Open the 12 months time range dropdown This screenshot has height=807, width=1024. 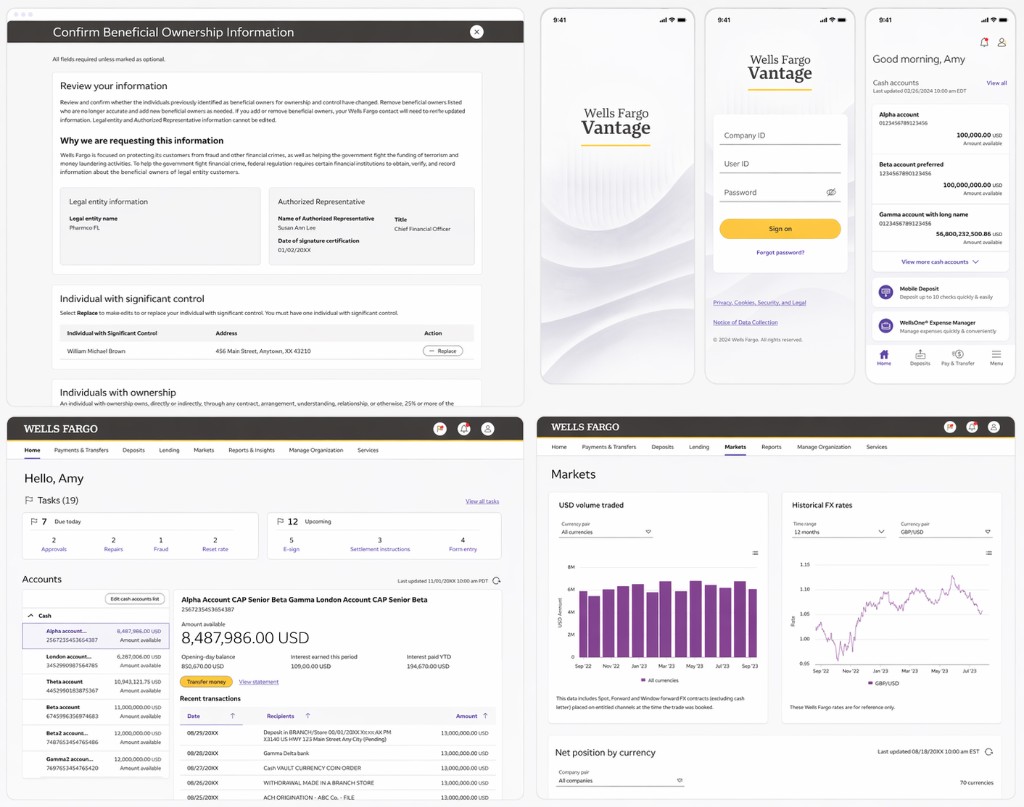(839, 532)
